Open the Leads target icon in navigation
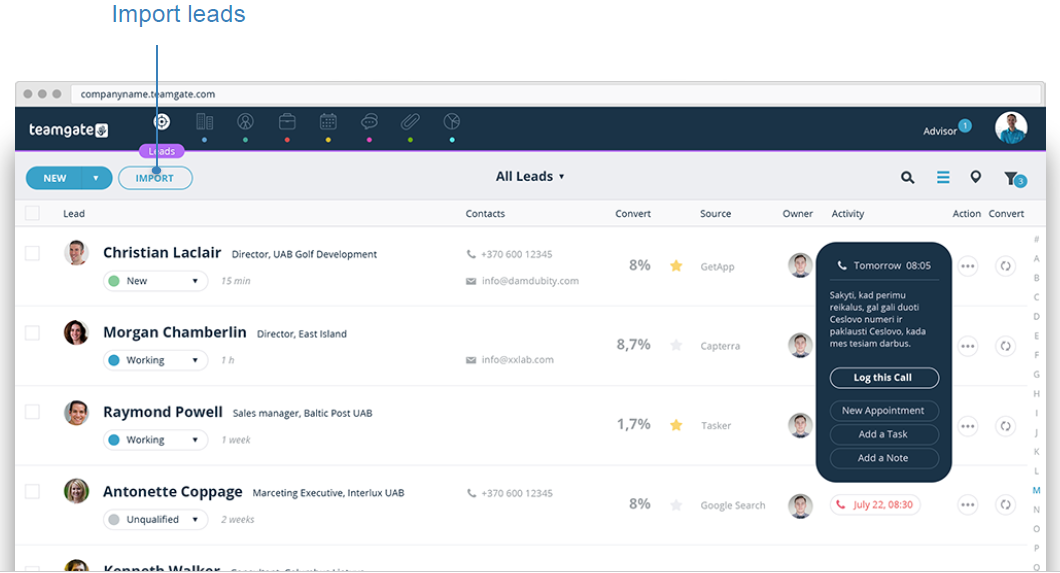The height and width of the screenshot is (573, 1060). tap(162, 122)
